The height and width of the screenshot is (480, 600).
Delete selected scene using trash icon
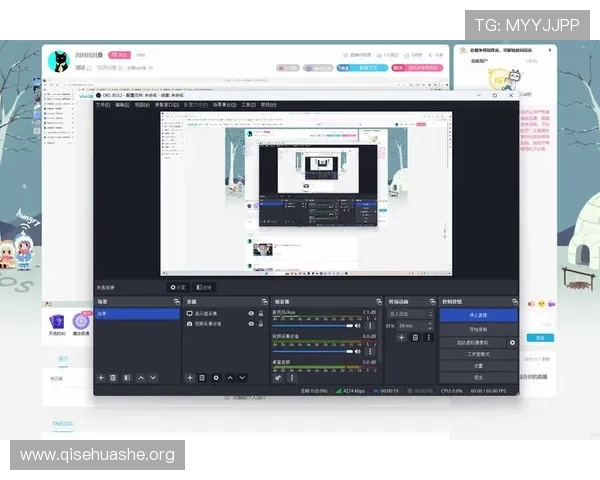(113, 377)
